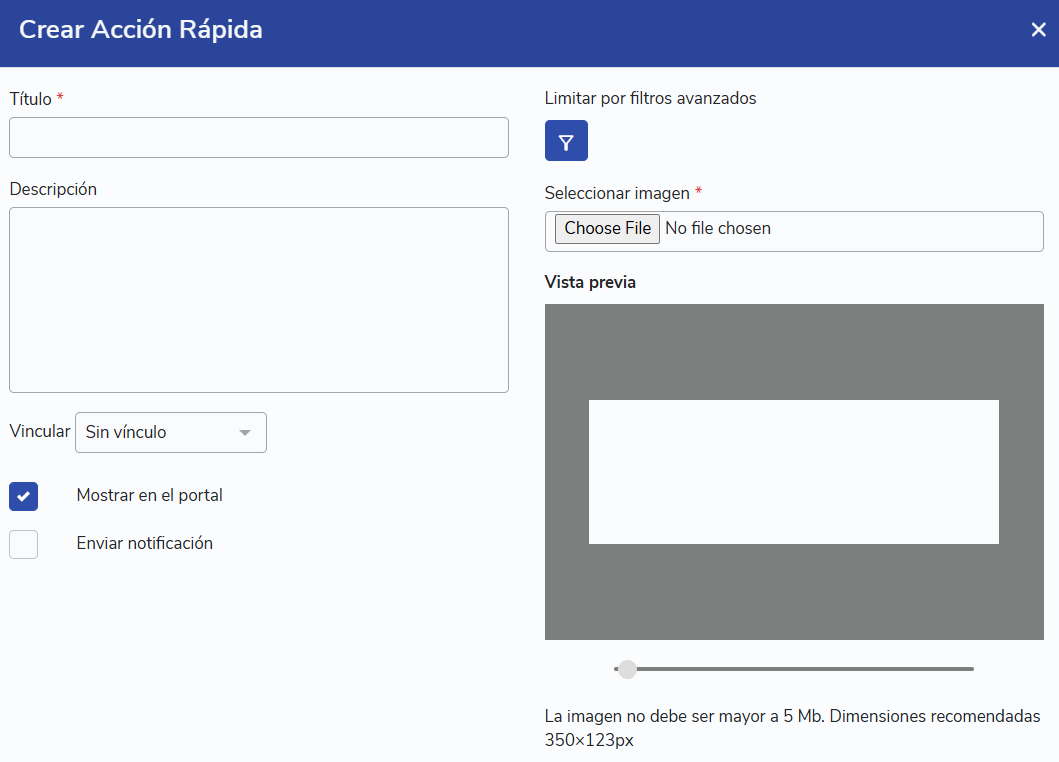This screenshot has height=762, width=1059.
Task: Close the Crear Acción Rápida dialog
Action: [1038, 30]
